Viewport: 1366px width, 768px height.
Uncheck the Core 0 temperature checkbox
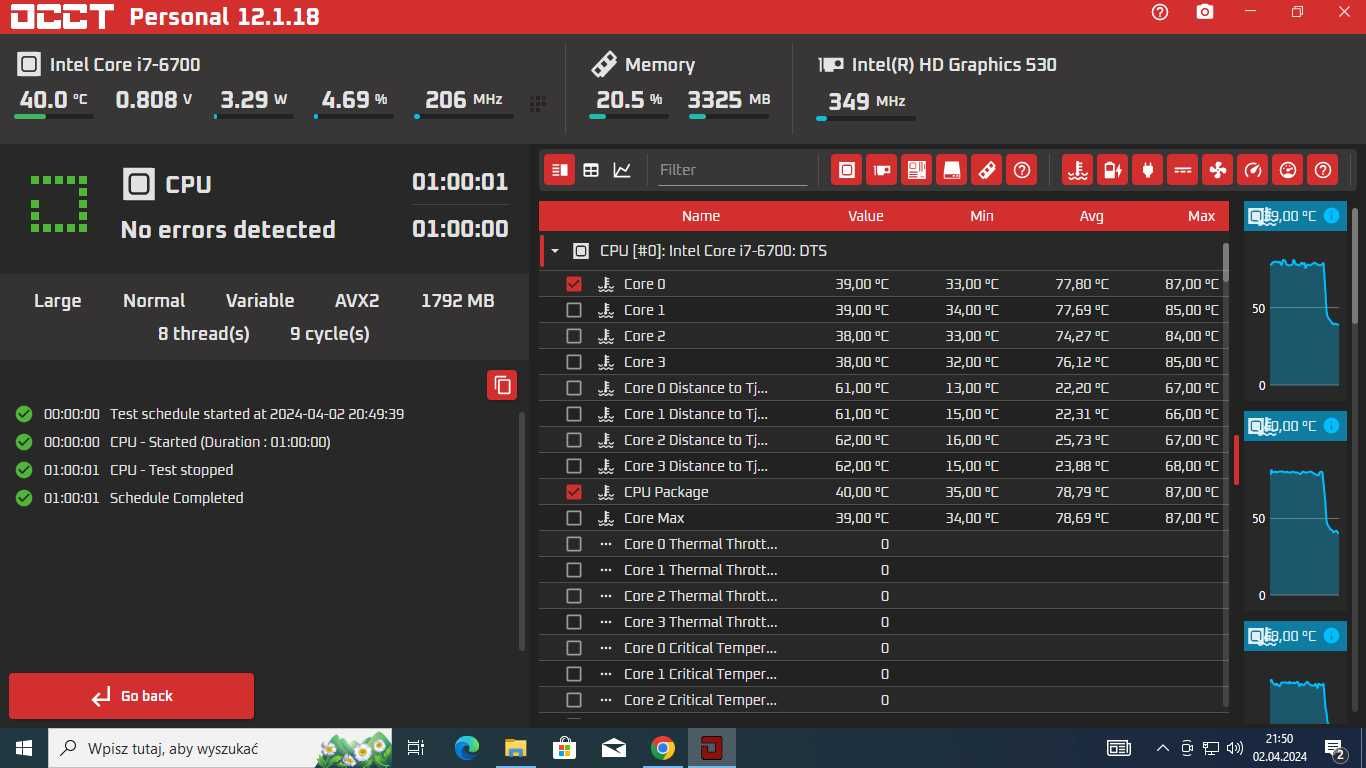(x=573, y=284)
